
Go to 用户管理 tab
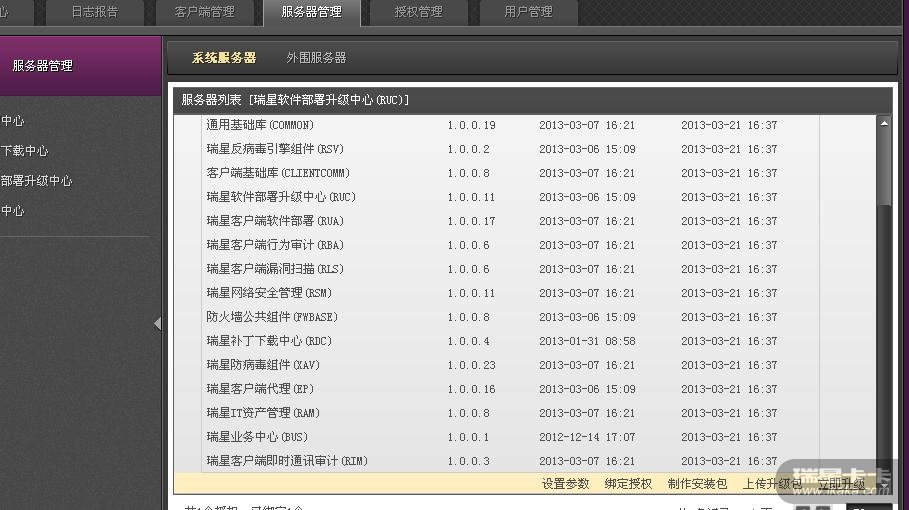point(528,12)
